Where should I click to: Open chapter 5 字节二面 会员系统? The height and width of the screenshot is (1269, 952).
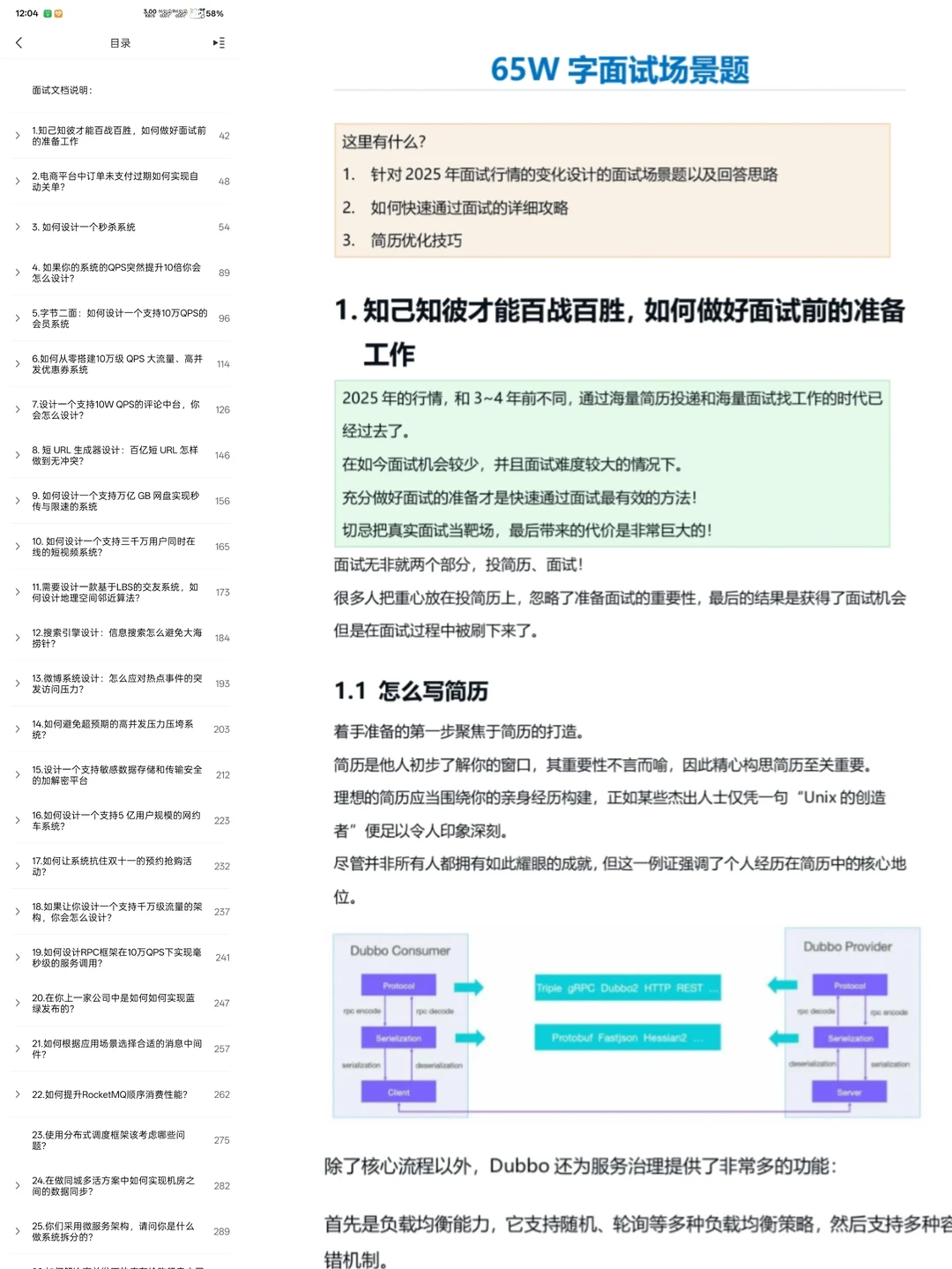click(x=115, y=317)
